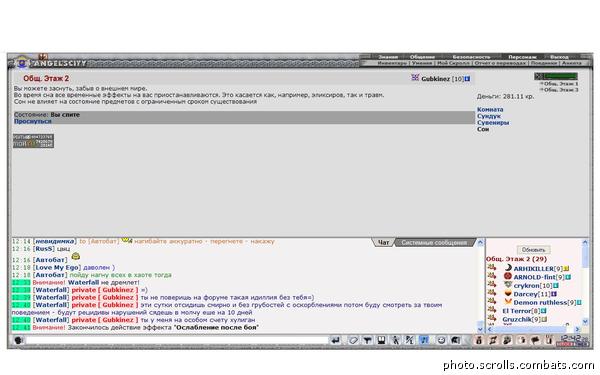Open Инвентарь submenu link

pyautogui.click(x=392, y=63)
